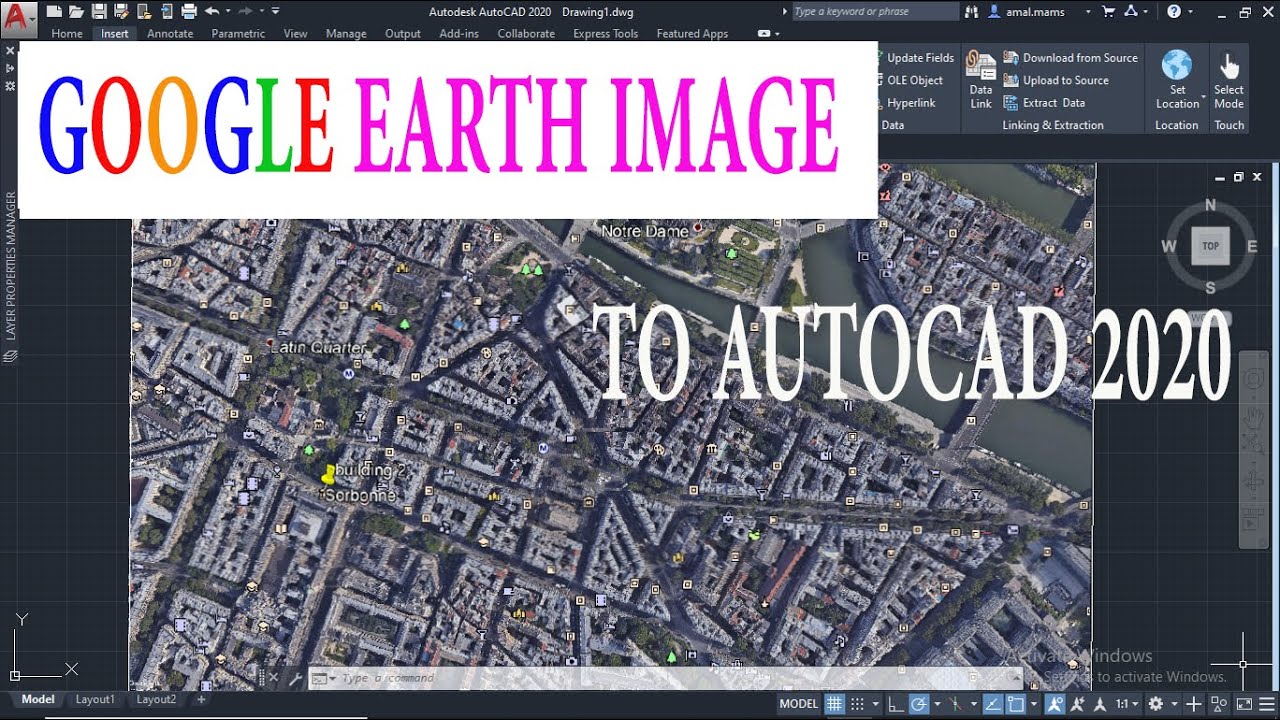Click the TOP face of ViewCube
The height and width of the screenshot is (720, 1280).
pos(1210,246)
